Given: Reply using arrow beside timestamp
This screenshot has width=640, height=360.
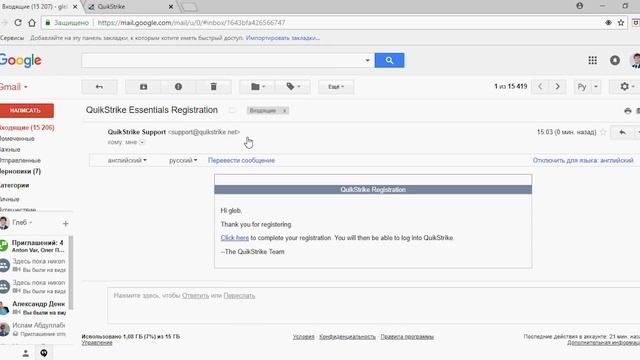Looking at the screenshot, I should [x=622, y=132].
